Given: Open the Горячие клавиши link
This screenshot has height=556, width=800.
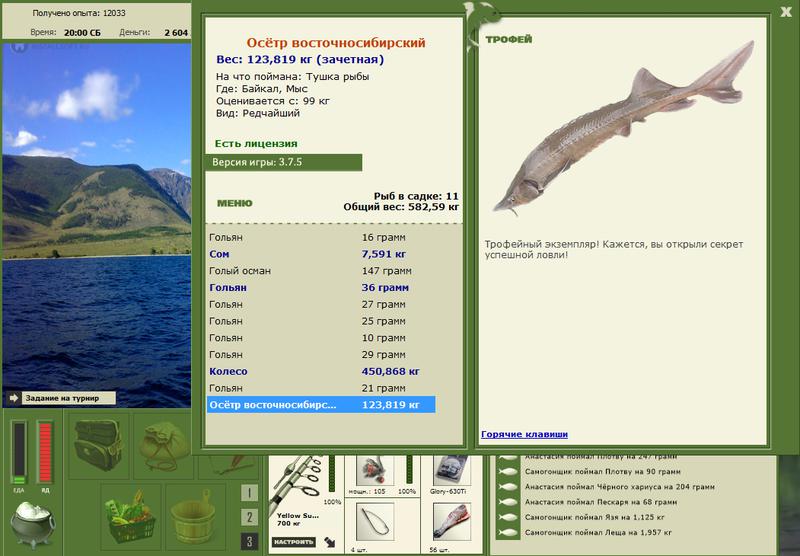Looking at the screenshot, I should pyautogui.click(x=524, y=434).
